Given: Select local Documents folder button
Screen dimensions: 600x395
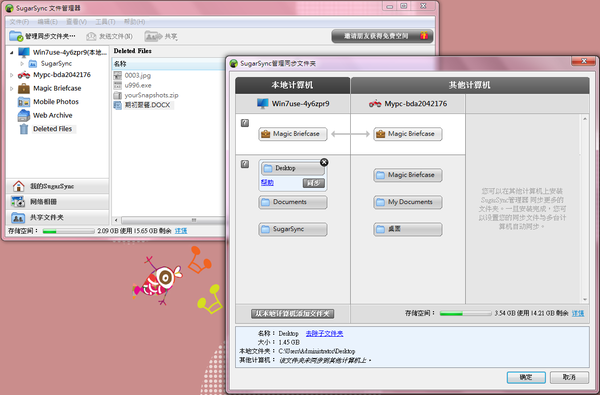Looking at the screenshot, I should [x=293, y=202].
